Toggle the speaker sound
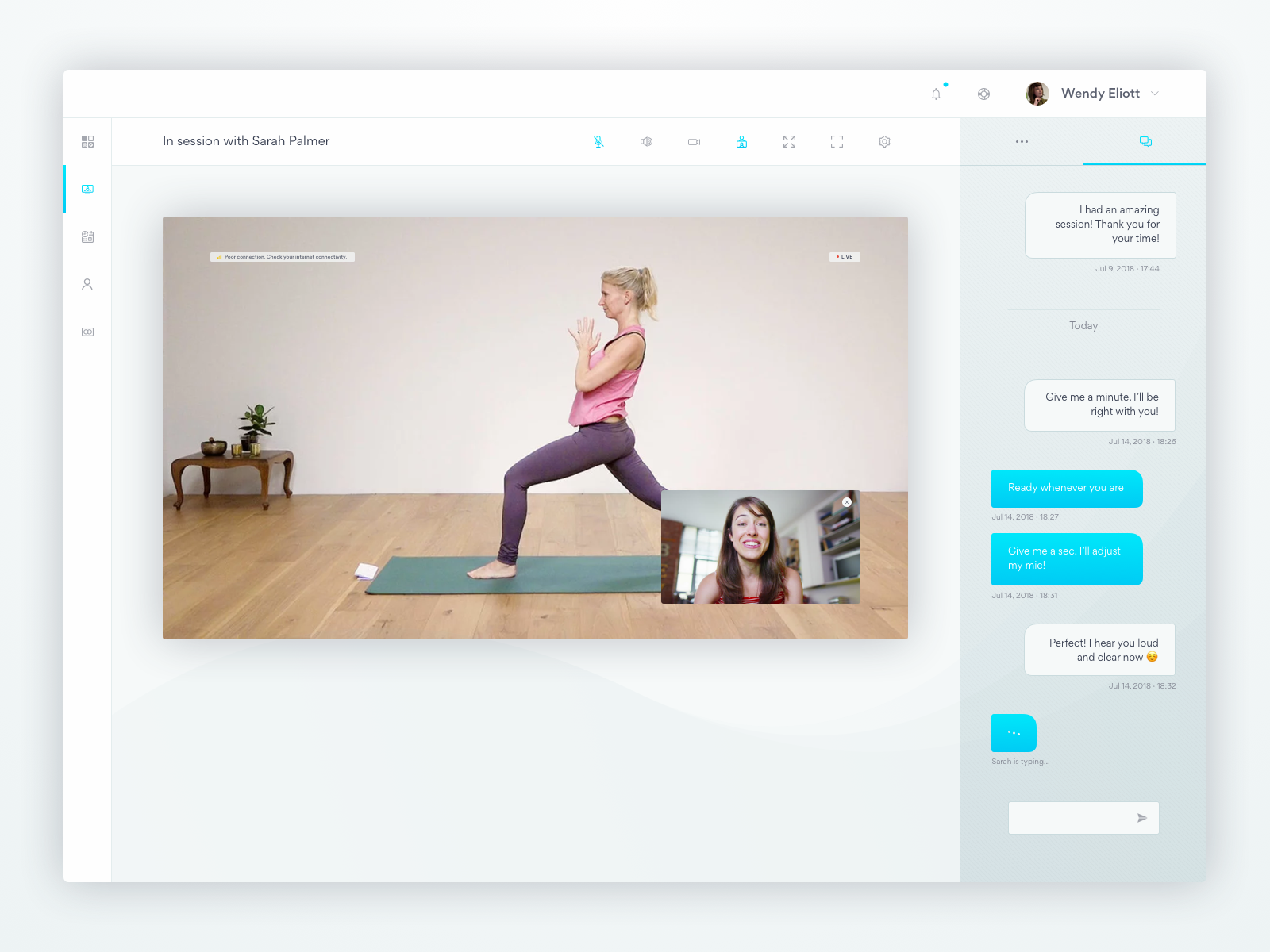Image resolution: width=1270 pixels, height=952 pixels. click(647, 141)
